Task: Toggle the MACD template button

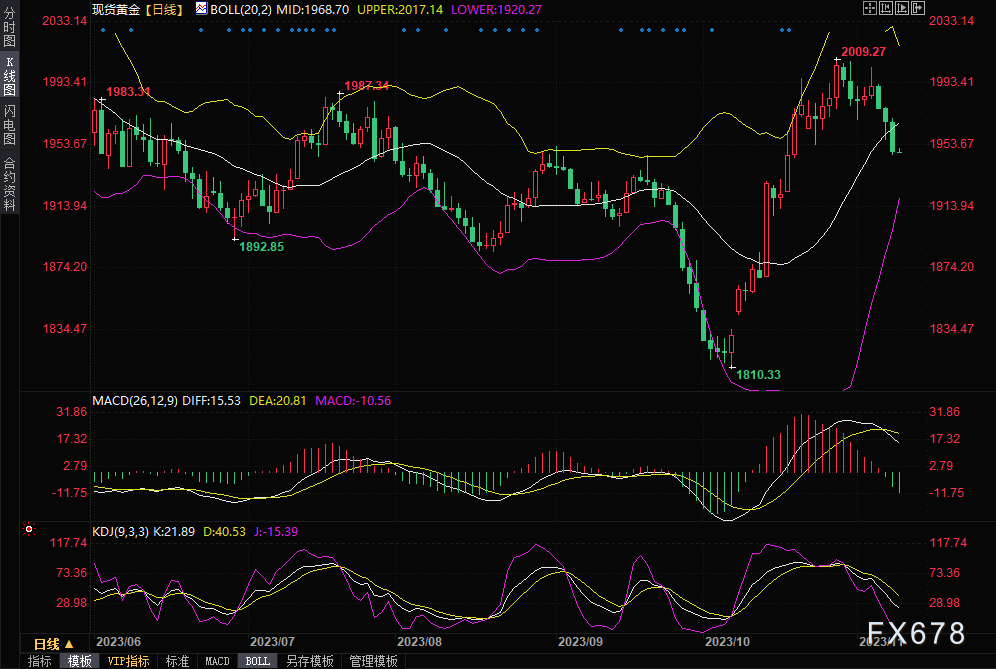Action: pyautogui.click(x=217, y=661)
